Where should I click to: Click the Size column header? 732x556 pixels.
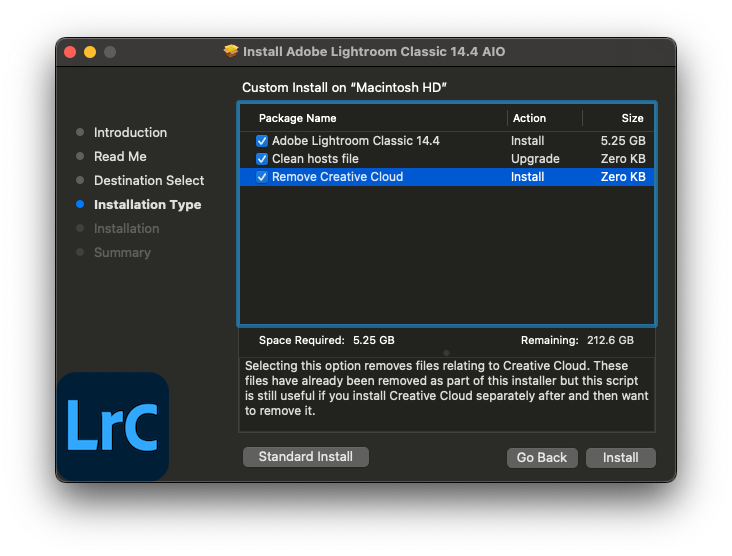(x=632, y=118)
